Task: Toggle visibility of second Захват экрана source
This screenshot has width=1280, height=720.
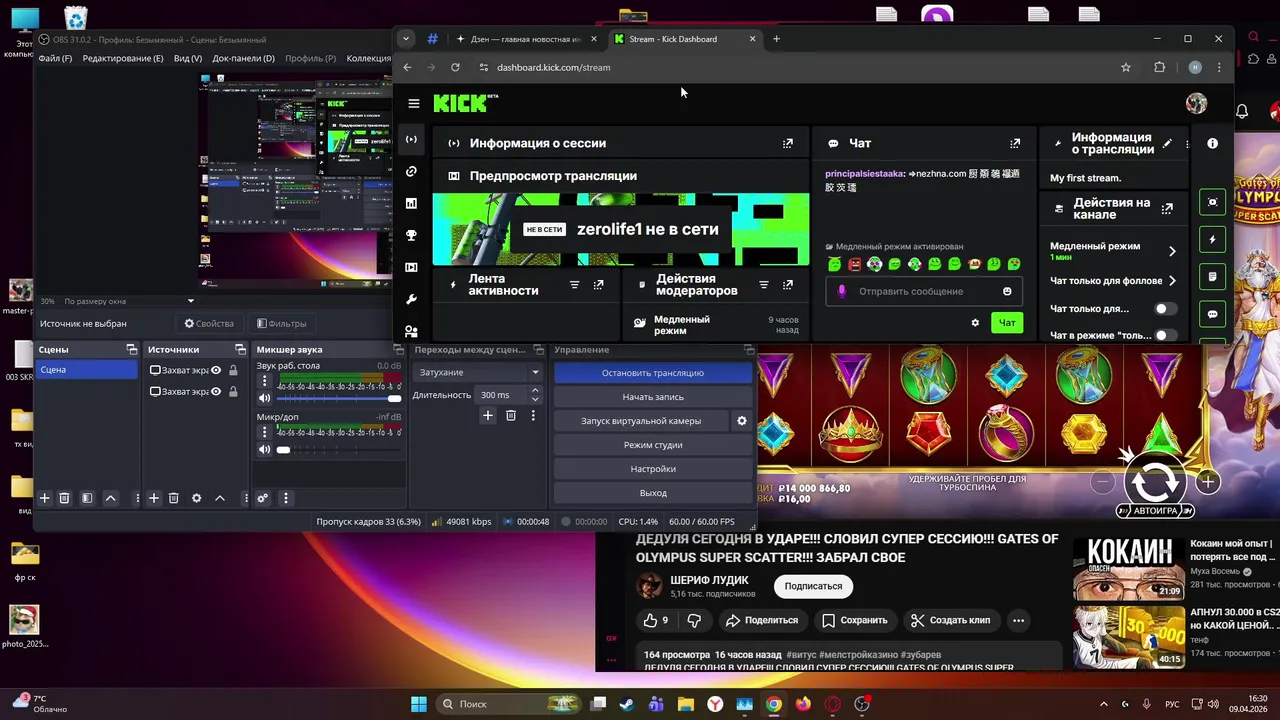Action: pos(215,392)
